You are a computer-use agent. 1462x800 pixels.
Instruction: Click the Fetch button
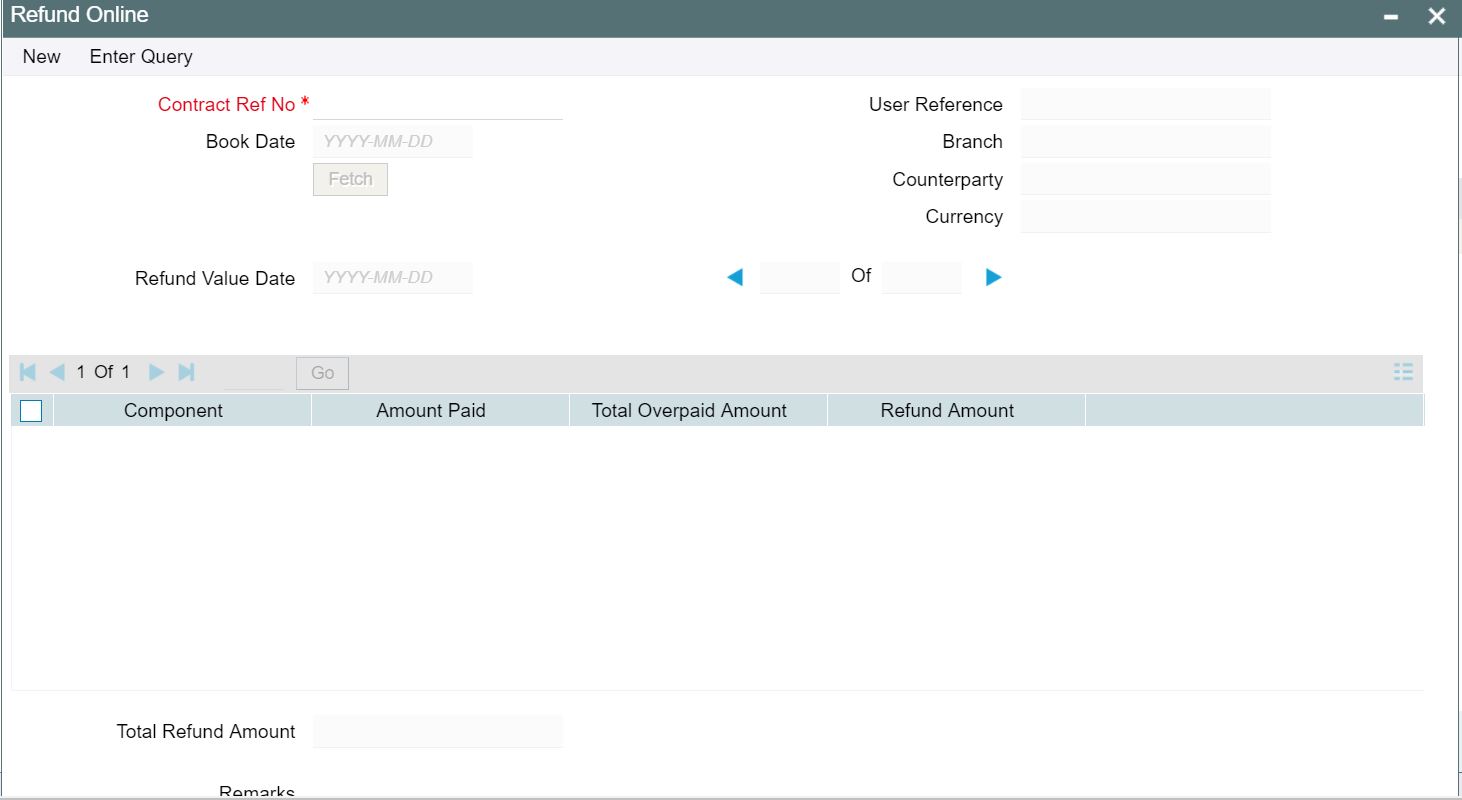350,180
